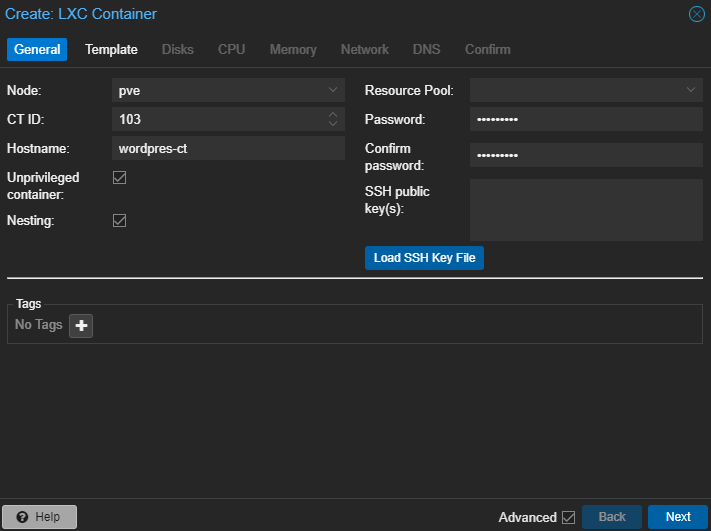This screenshot has width=711, height=531.
Task: Uncheck the Advanced checkbox
Action: [x=568, y=517]
